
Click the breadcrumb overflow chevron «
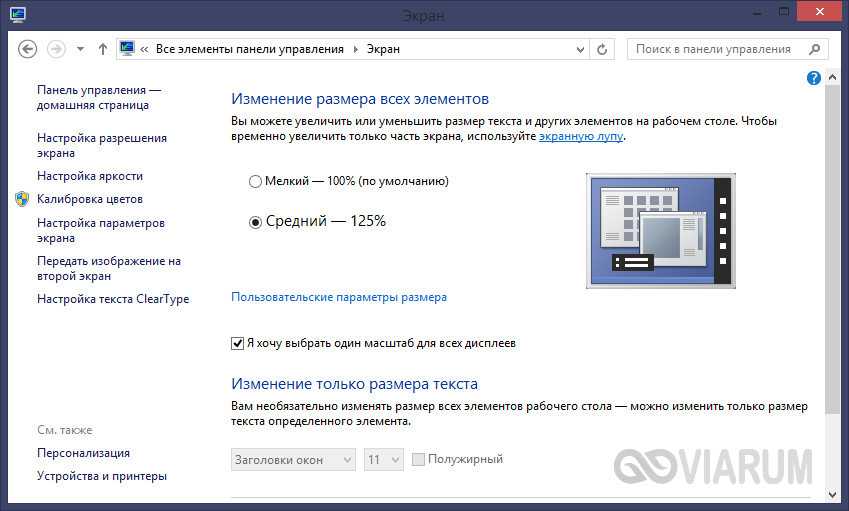[144, 49]
